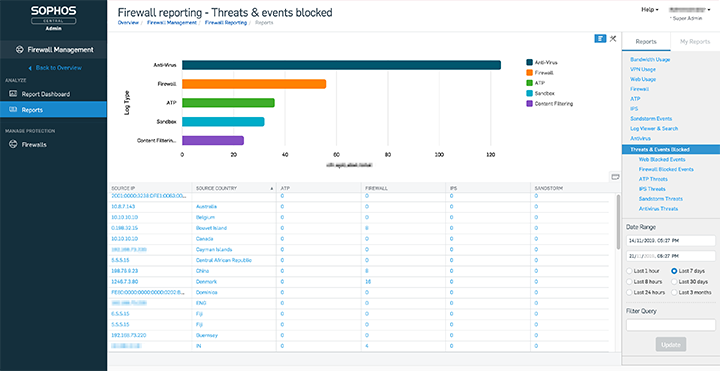The height and width of the screenshot is (371, 720).
Task: Open the end date picker field
Action: pos(670,256)
